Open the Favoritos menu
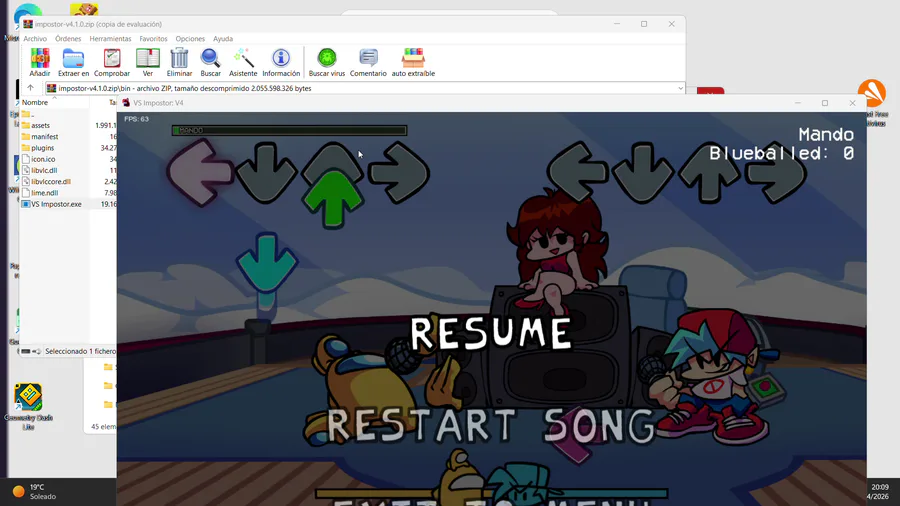 coord(153,38)
